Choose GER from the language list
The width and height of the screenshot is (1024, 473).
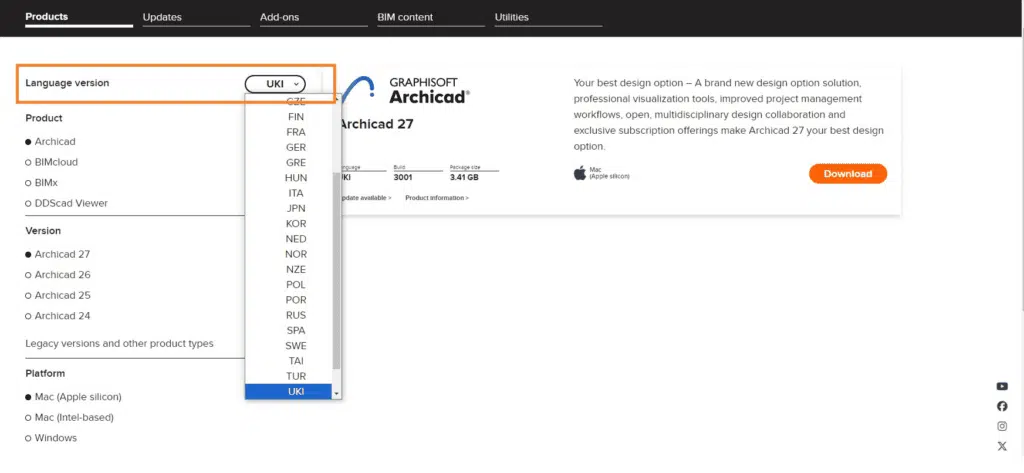(x=296, y=148)
